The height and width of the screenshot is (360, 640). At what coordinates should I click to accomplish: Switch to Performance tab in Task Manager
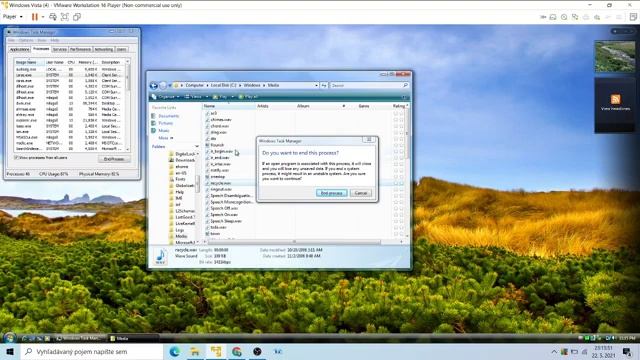(80, 49)
